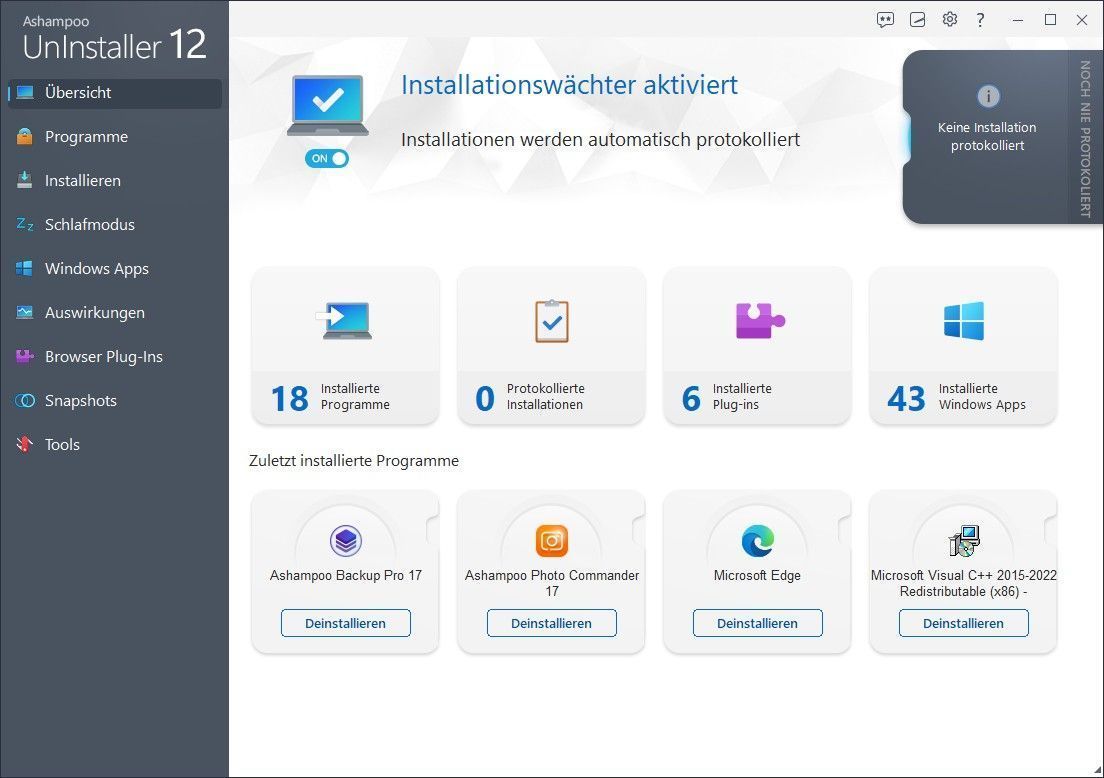This screenshot has height=778, width=1104.
Task: Open the 18 Installierte Programme tile
Action: [x=345, y=346]
